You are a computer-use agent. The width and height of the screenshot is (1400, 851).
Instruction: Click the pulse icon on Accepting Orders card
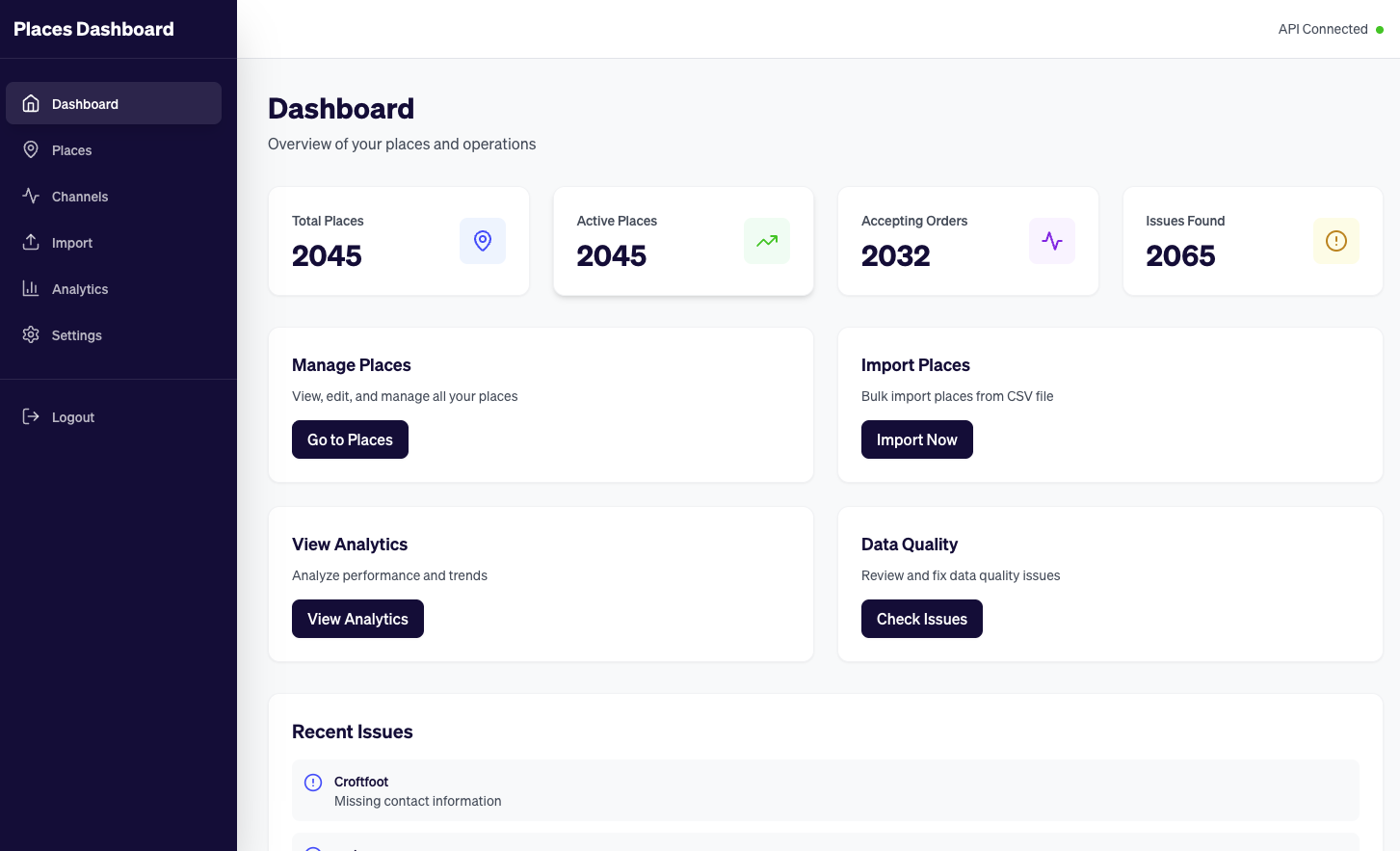(1051, 241)
